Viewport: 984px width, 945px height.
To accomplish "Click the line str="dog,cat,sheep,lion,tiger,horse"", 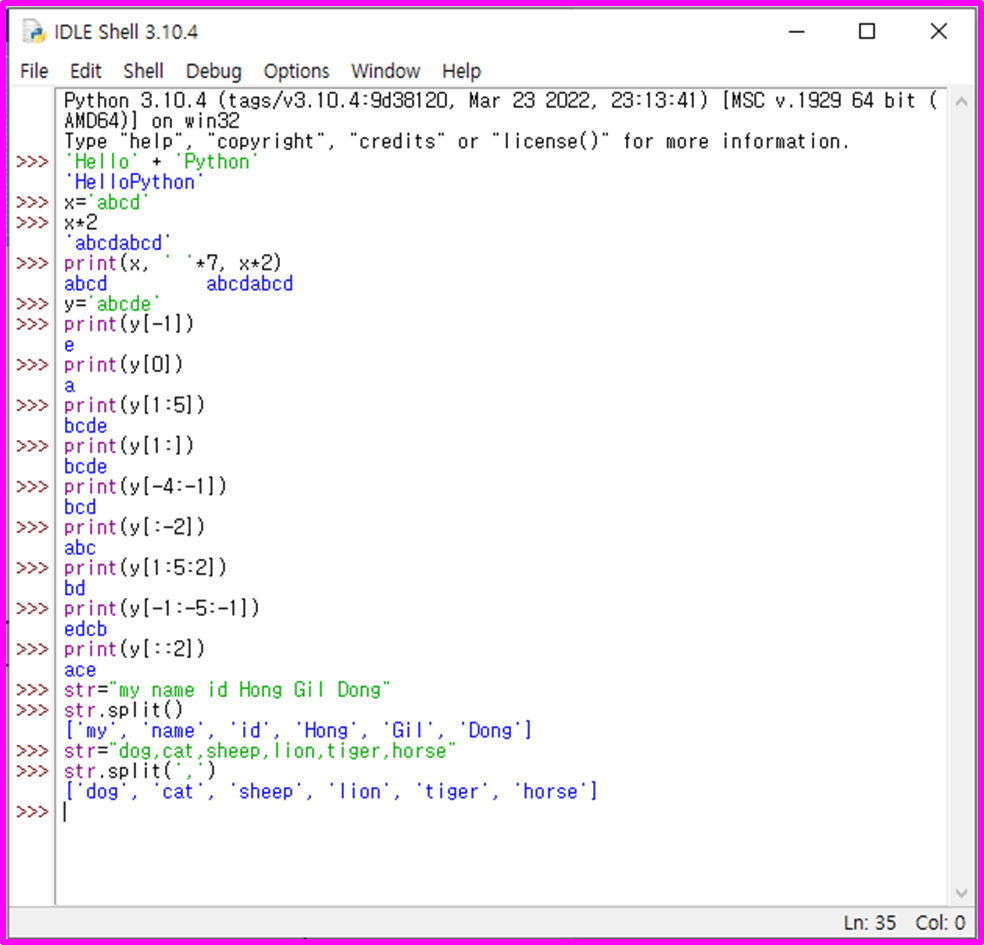I will 259,751.
